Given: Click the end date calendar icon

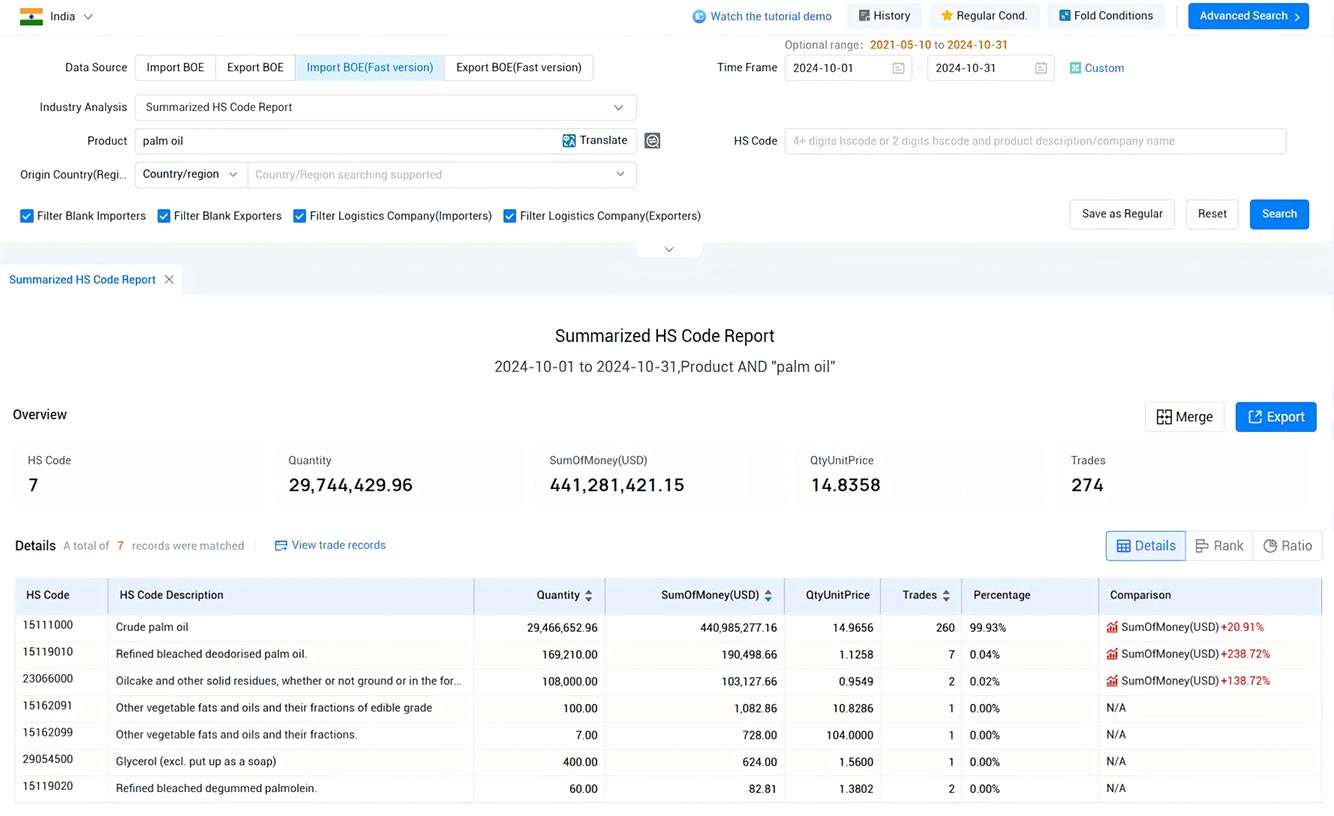Looking at the screenshot, I should [x=1041, y=68].
